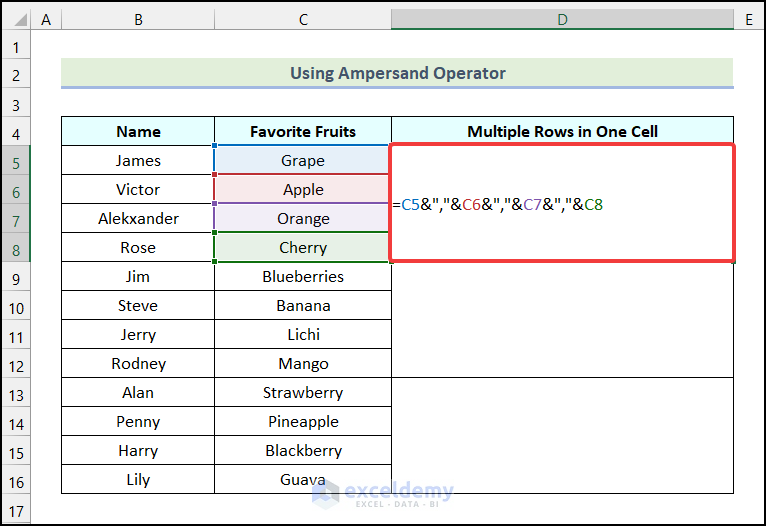Viewport: 766px width, 526px height.
Task: Select row 14 header
Action: point(16,423)
